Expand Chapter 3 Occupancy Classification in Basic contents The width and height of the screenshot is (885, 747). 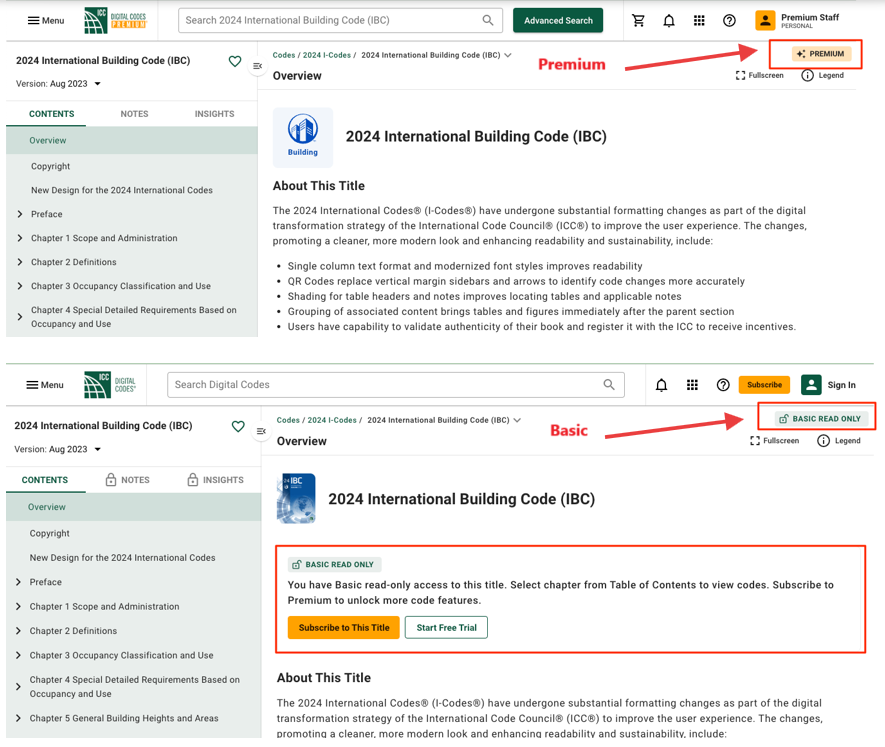[x=18, y=655]
